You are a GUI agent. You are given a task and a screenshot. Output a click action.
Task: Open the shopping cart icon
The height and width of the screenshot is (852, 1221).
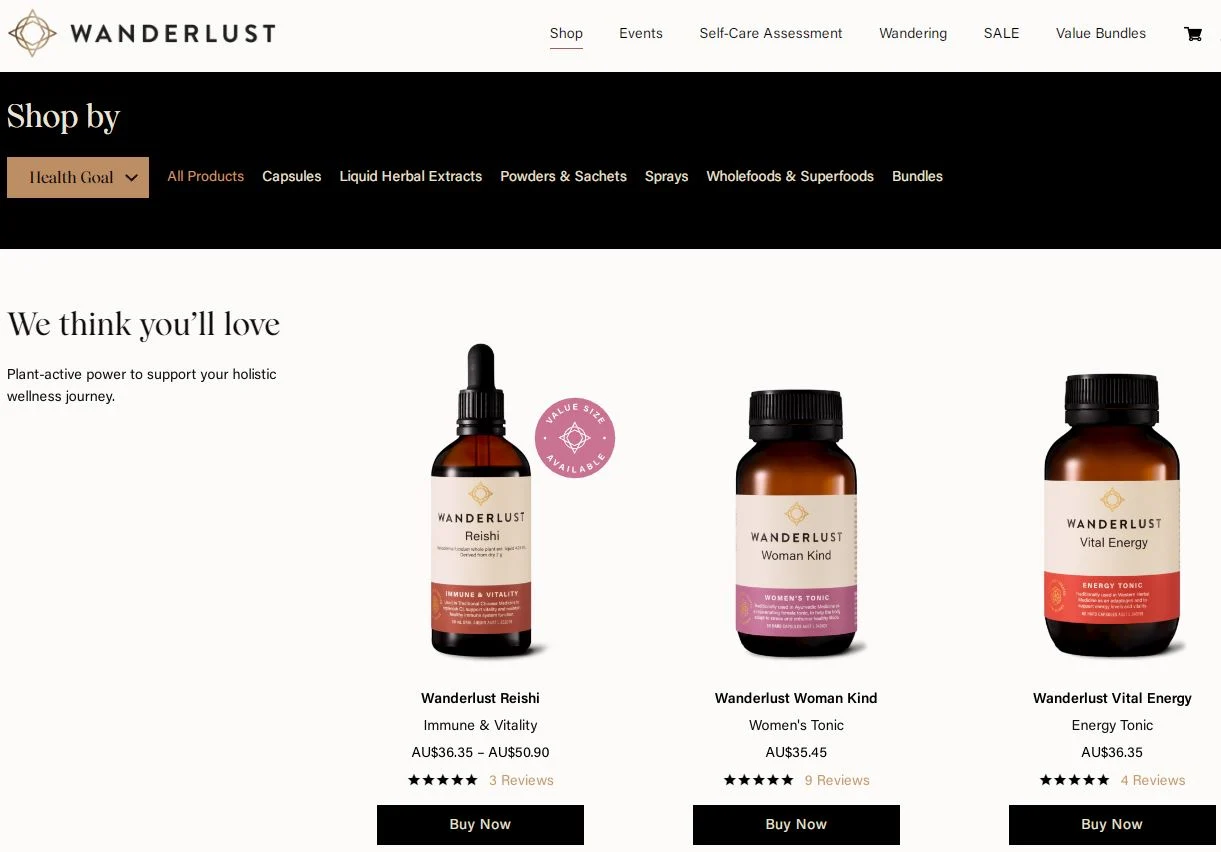(x=1193, y=34)
